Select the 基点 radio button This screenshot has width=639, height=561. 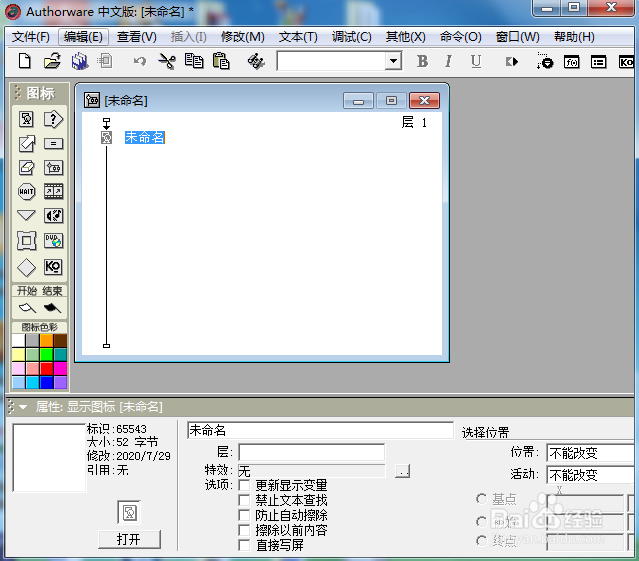point(482,499)
